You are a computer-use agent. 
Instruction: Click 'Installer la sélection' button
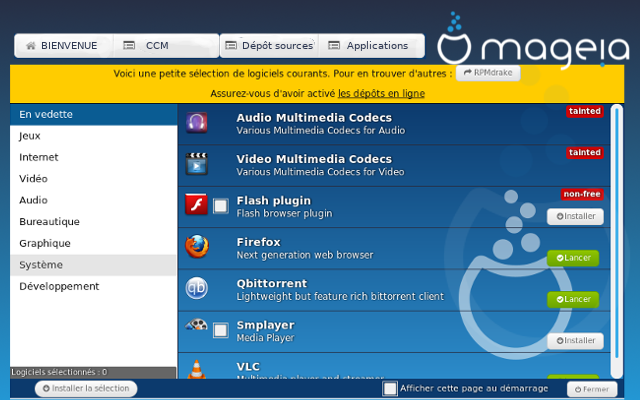tap(86, 389)
